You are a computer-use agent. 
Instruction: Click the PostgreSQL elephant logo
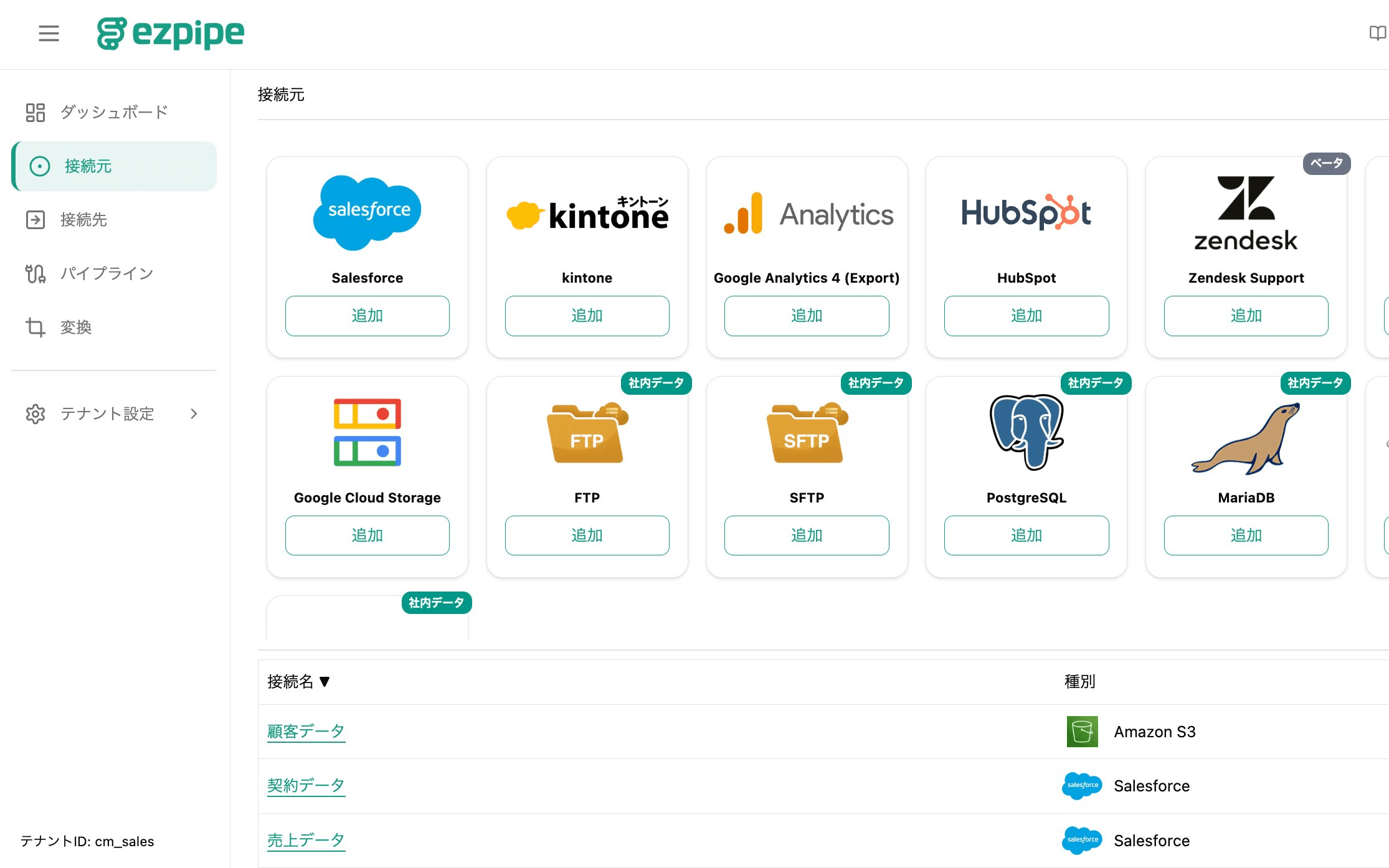[x=1026, y=432]
